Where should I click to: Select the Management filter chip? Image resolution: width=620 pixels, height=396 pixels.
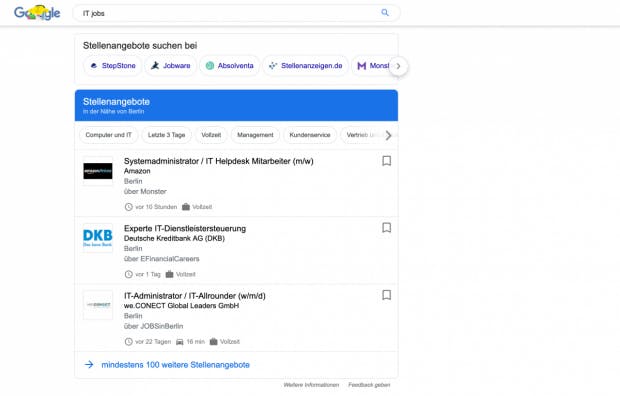point(255,135)
